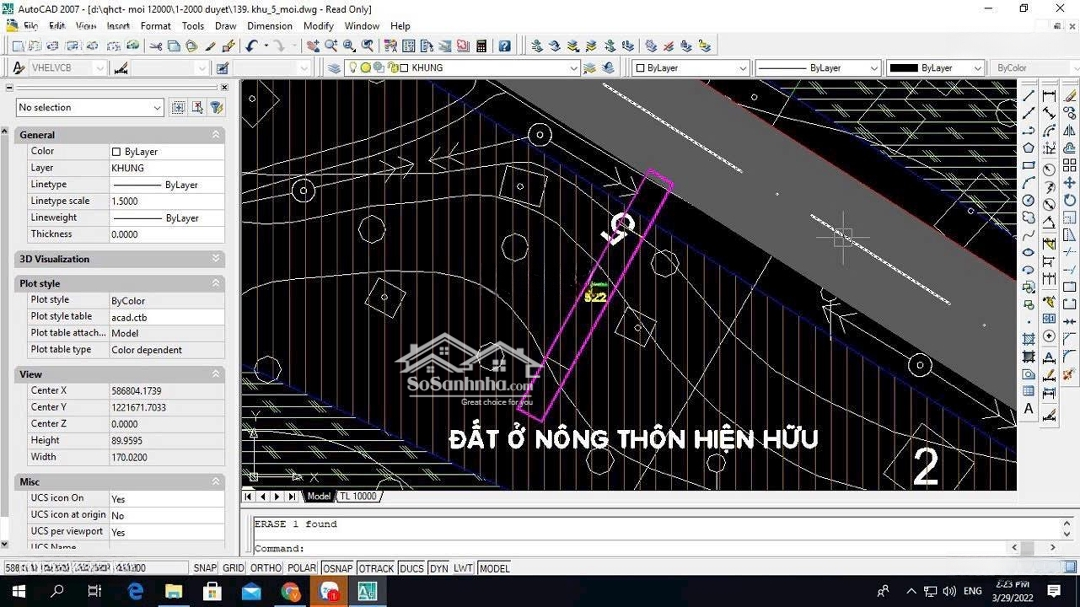Click the Undo arrow icon

pos(251,46)
